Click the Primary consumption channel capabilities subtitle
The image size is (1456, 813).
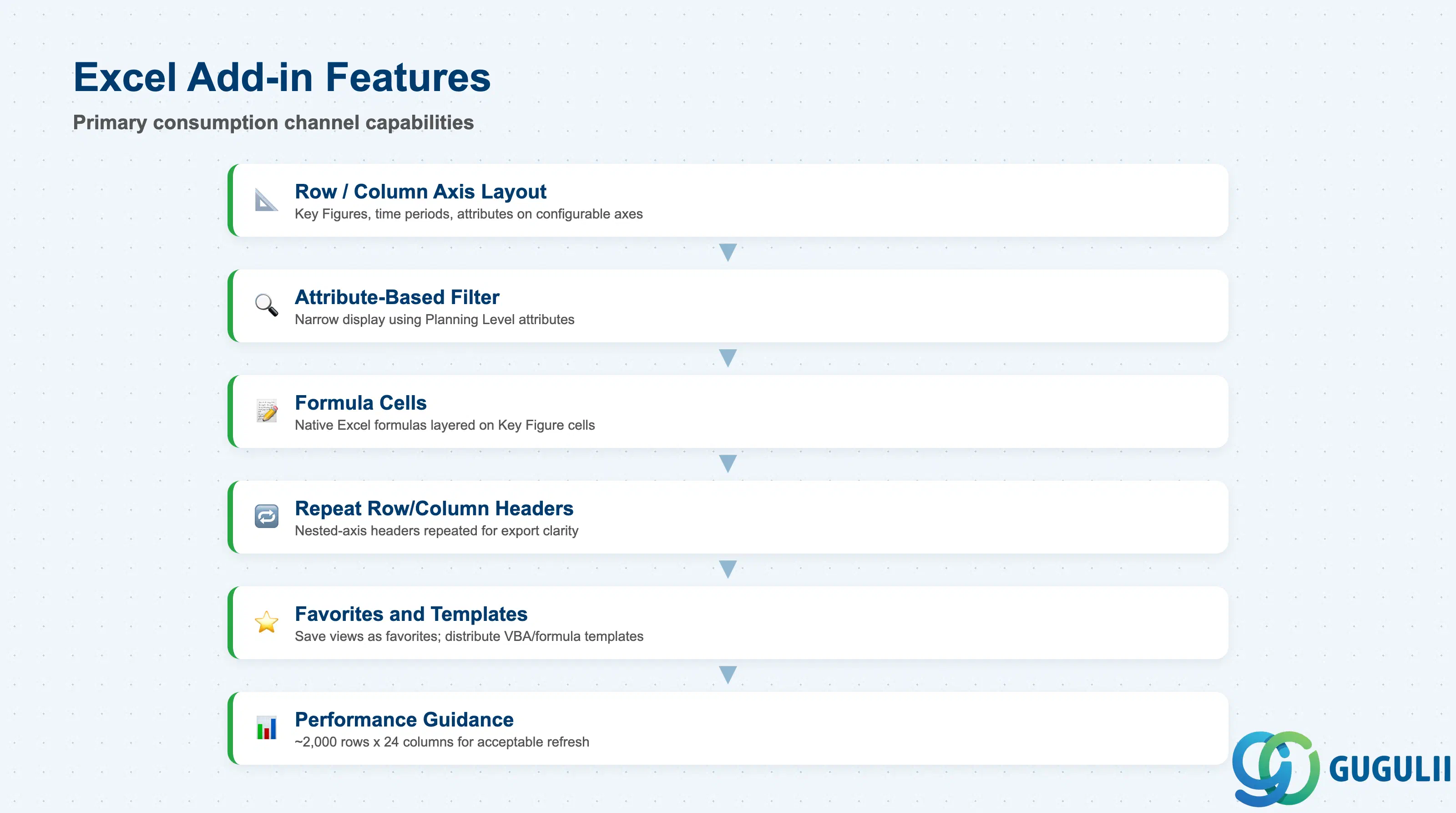[x=273, y=123]
